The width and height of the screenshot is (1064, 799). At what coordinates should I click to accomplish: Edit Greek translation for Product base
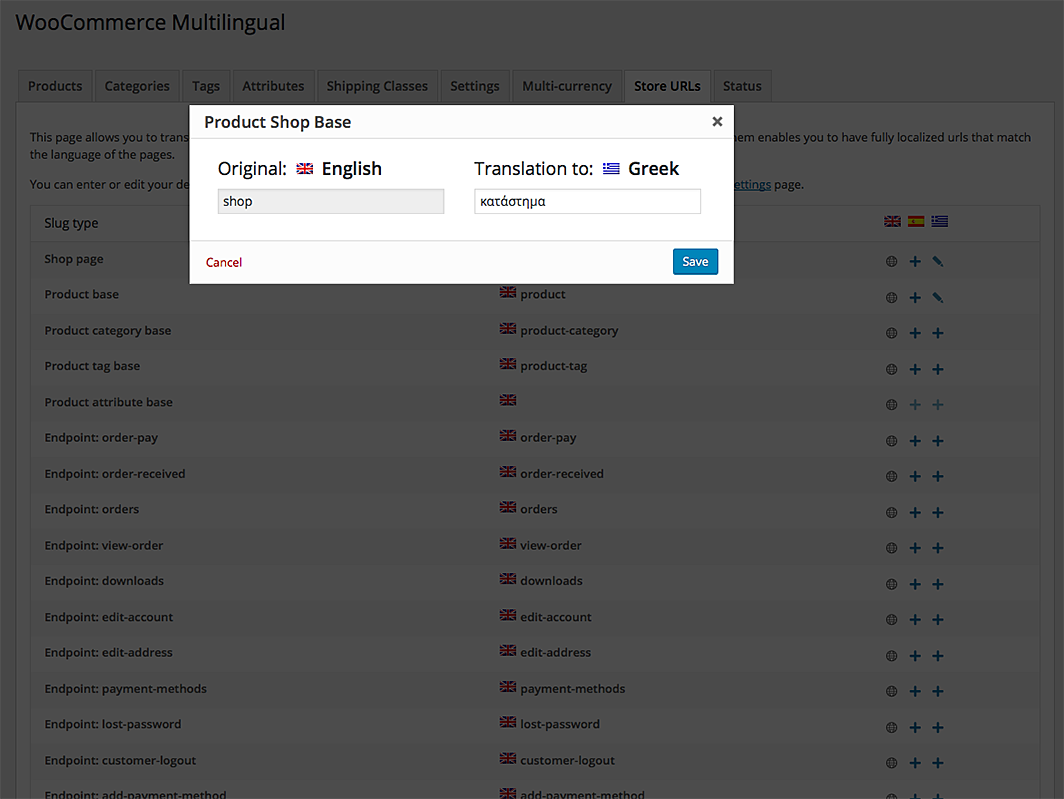pyautogui.click(x=938, y=298)
